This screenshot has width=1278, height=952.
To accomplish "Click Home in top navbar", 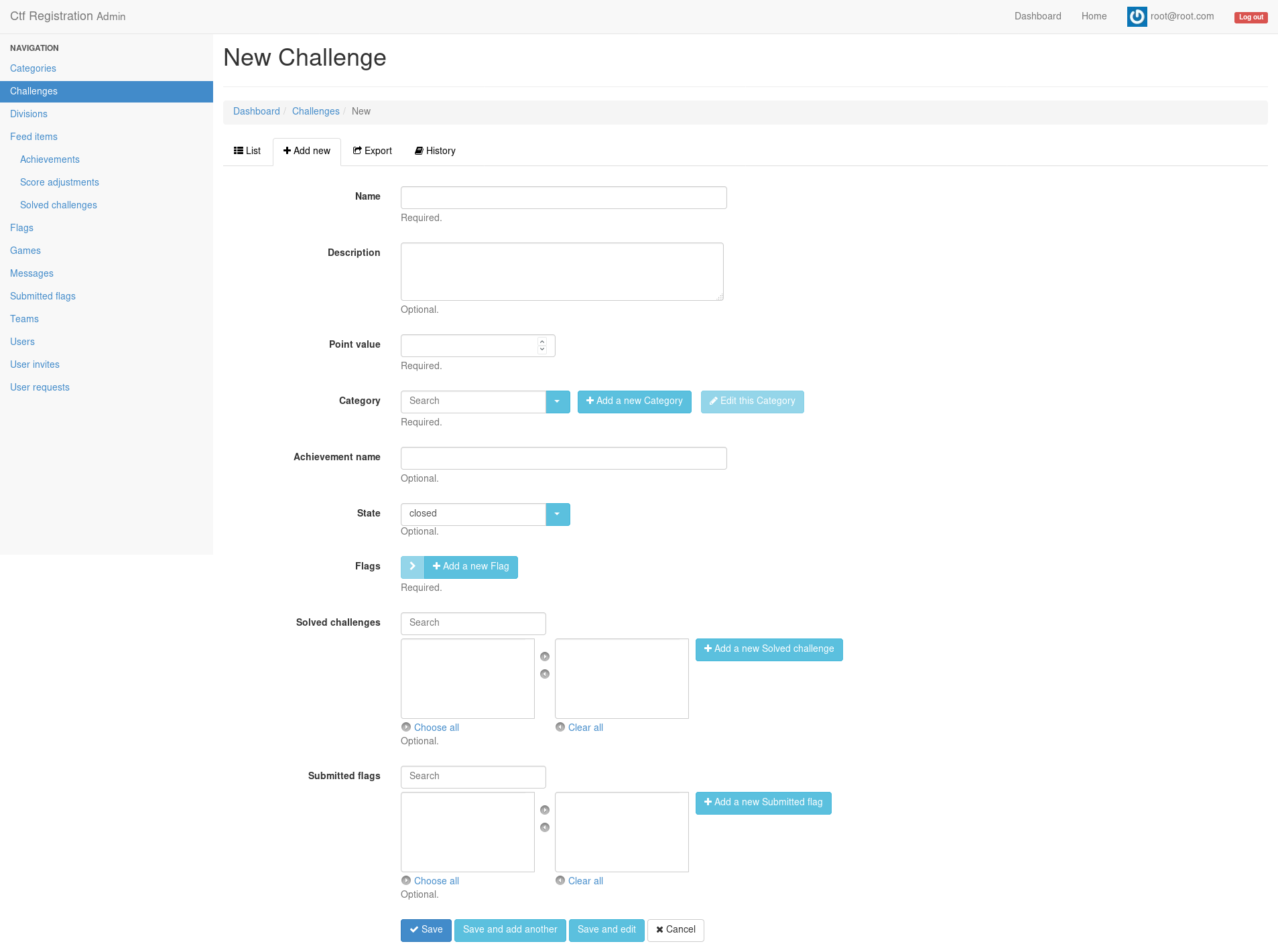I will pyautogui.click(x=1094, y=16).
